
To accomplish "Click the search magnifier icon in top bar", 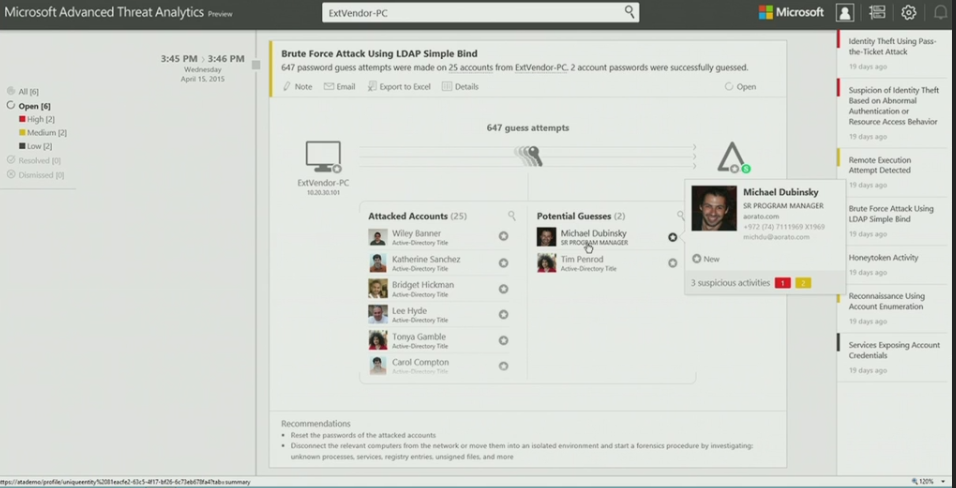I will 629,12.
